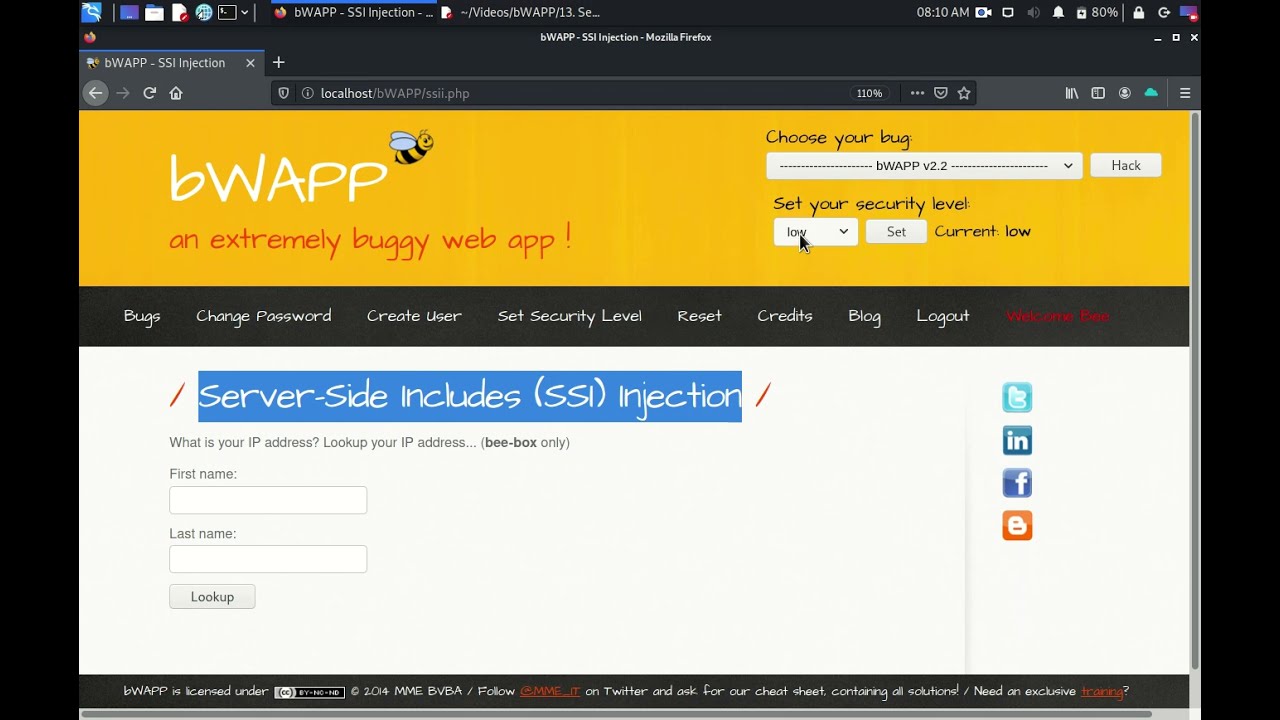The image size is (1280, 720).
Task: Open the terminal emulator from the panel
Action: (x=227, y=12)
